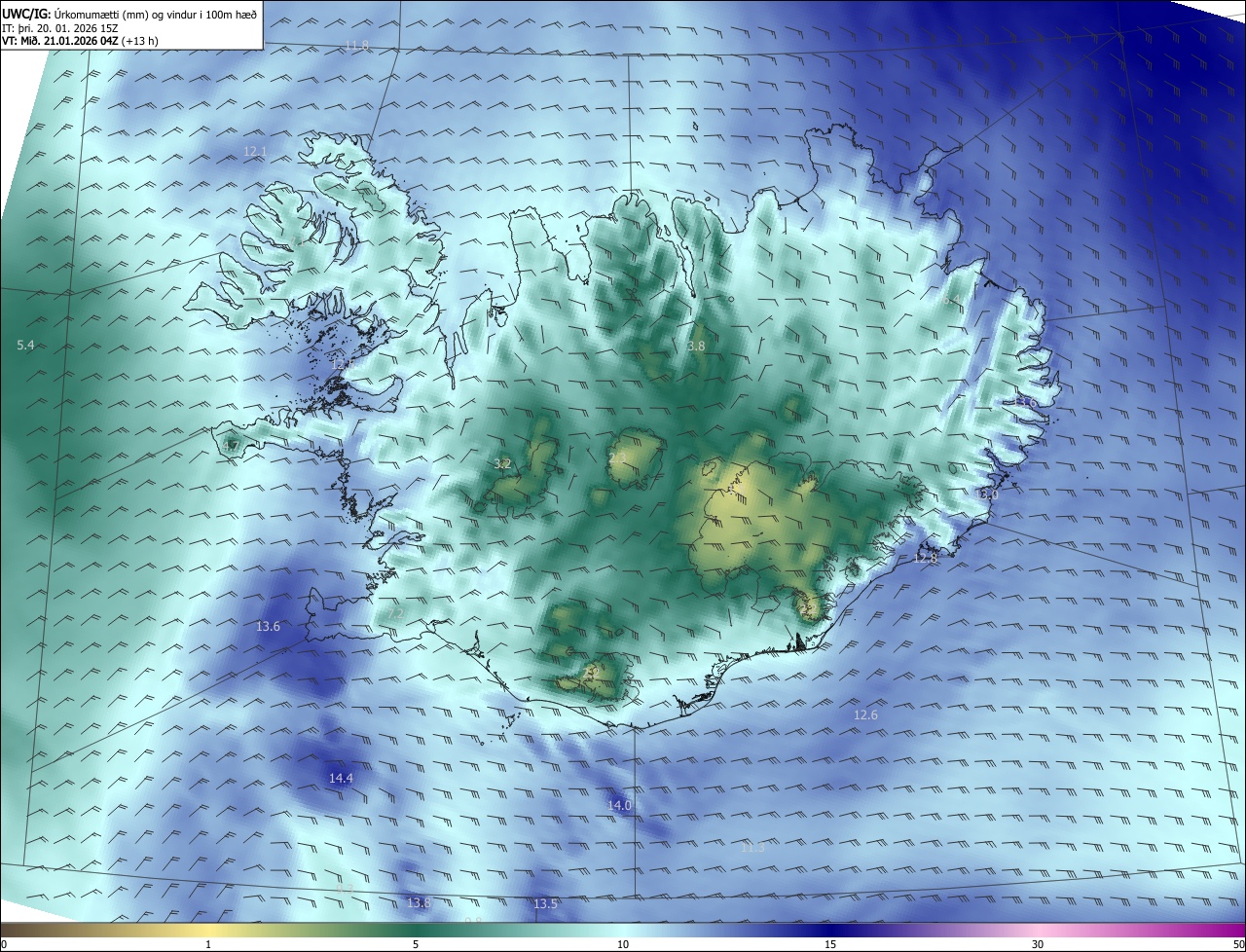
Task: Click the 3.2 value label
Action: pos(502,464)
